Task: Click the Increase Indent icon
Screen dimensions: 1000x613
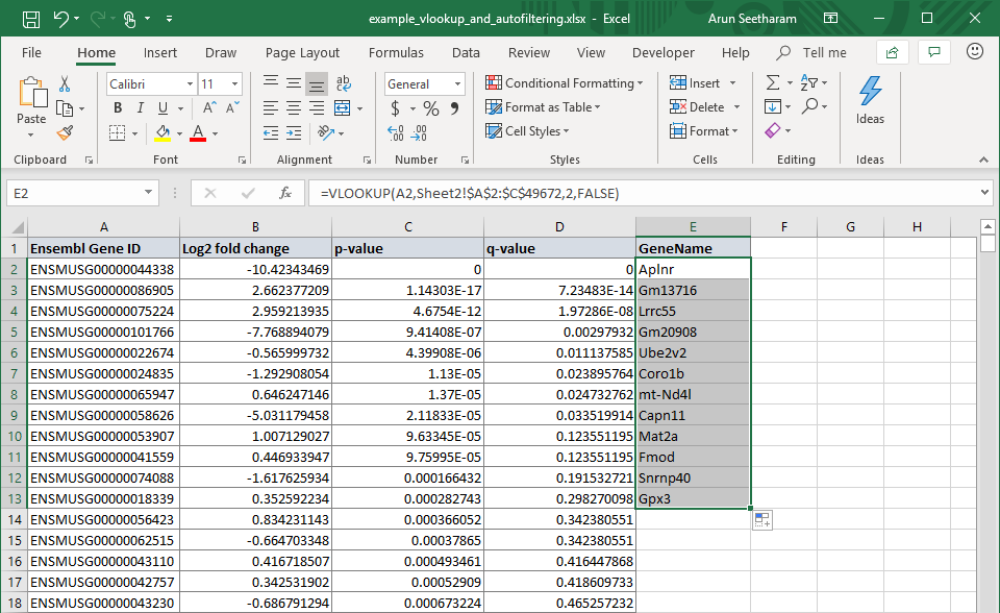Action: [x=293, y=133]
